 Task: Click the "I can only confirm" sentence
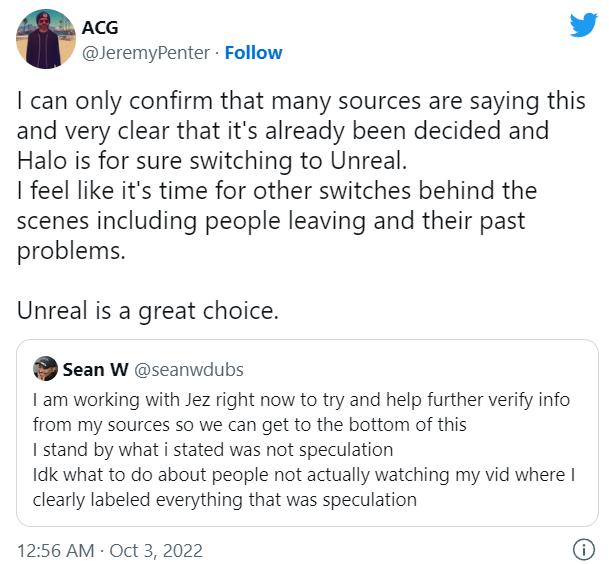pyautogui.click(x=300, y=102)
